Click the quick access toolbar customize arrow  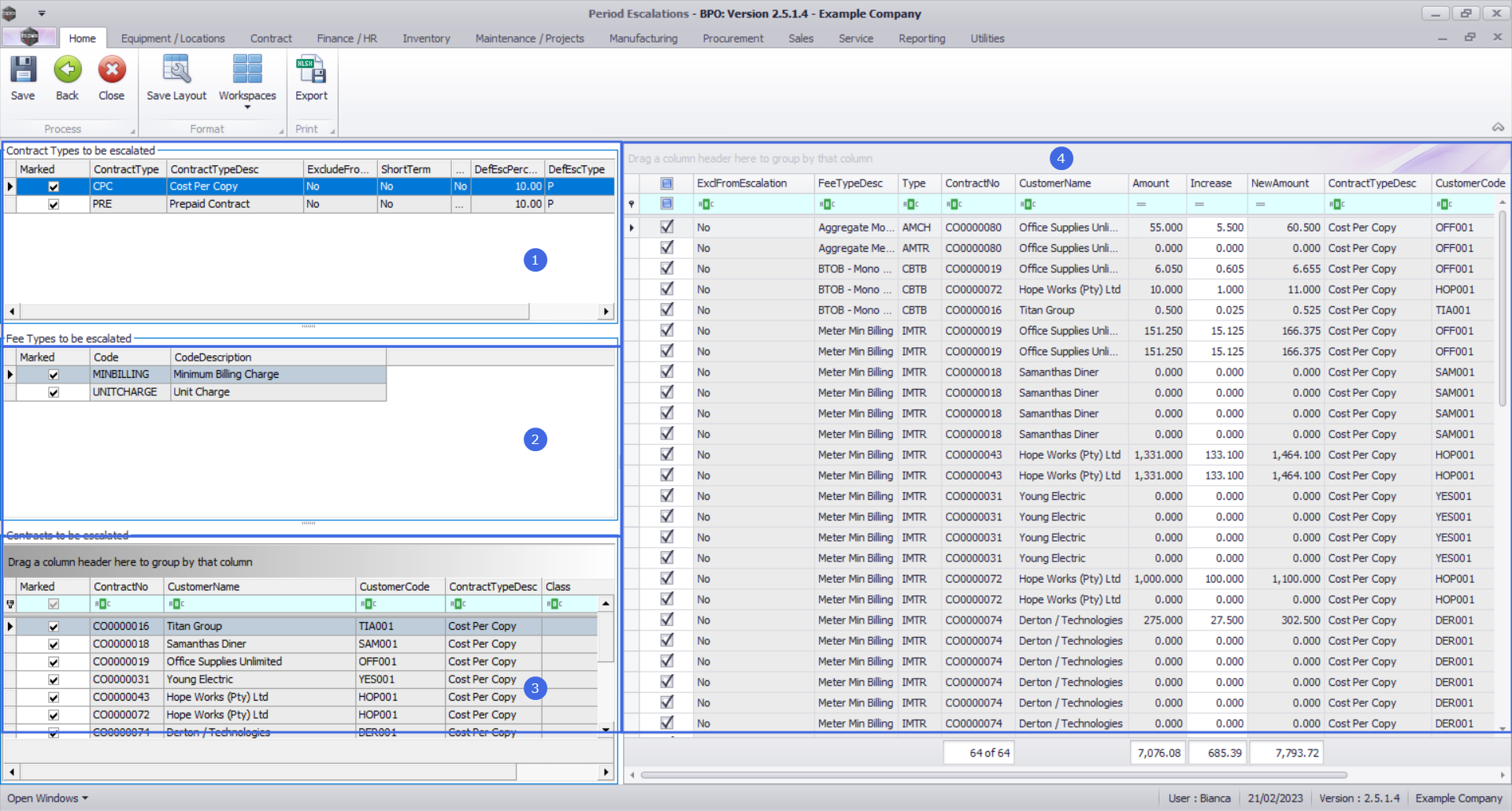tap(42, 13)
